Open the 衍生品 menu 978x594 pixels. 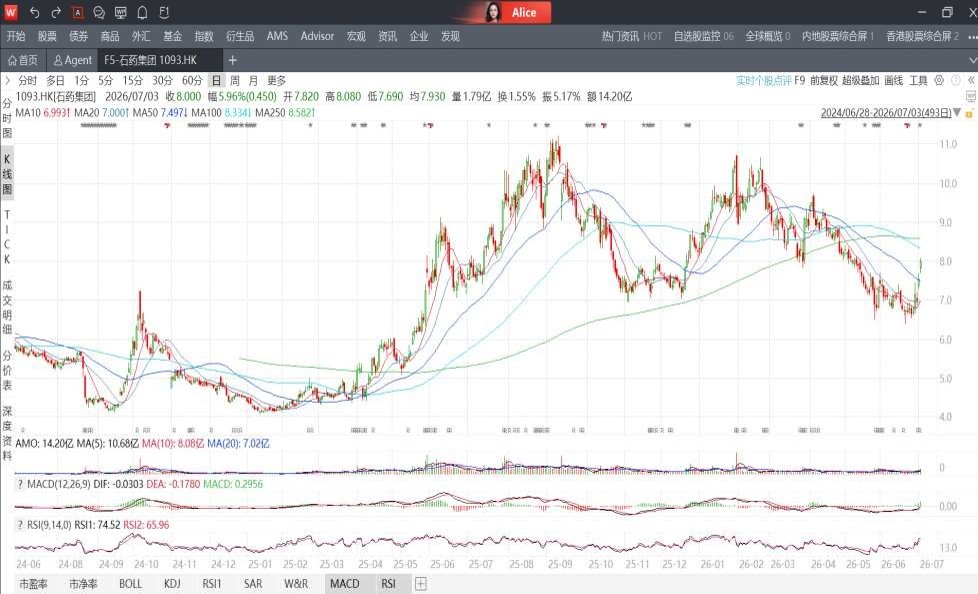coord(240,36)
